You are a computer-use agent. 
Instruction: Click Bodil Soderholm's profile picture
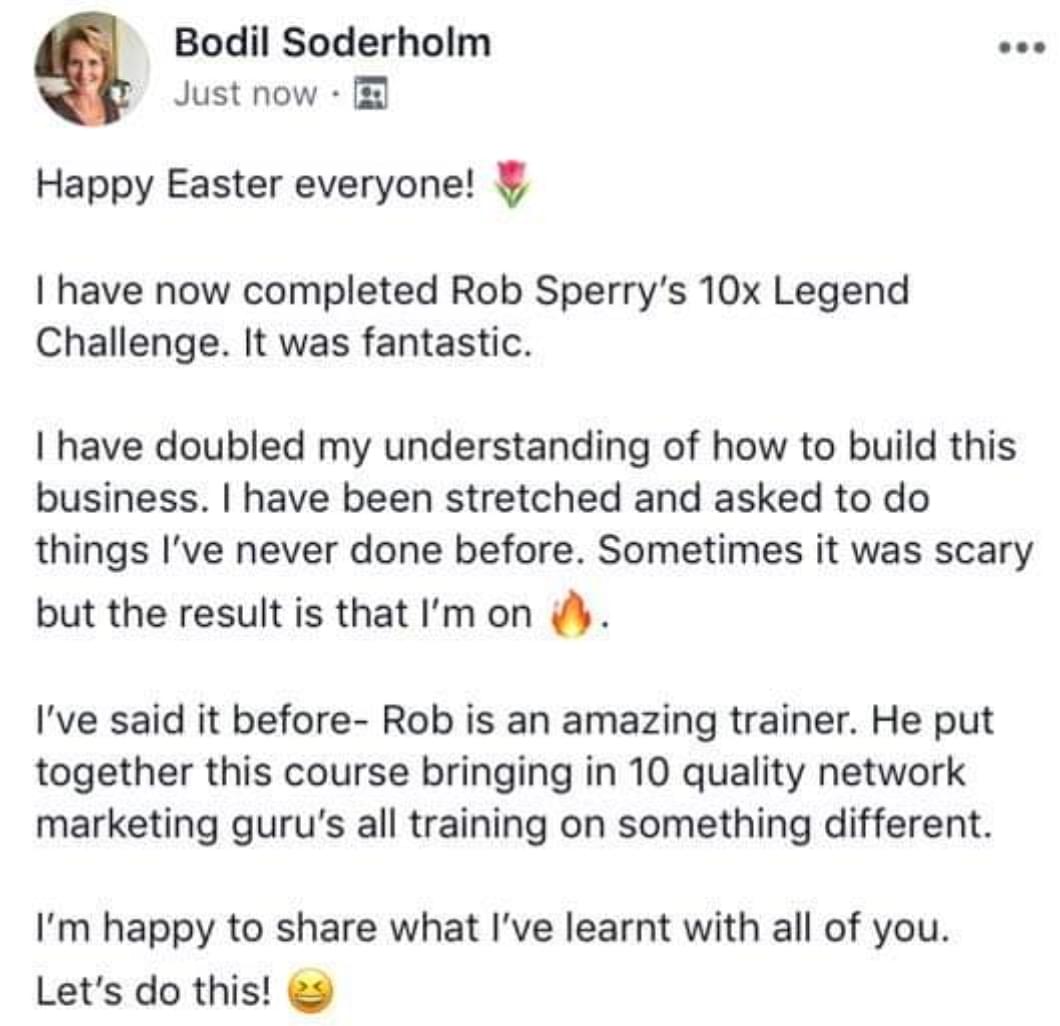[92, 69]
